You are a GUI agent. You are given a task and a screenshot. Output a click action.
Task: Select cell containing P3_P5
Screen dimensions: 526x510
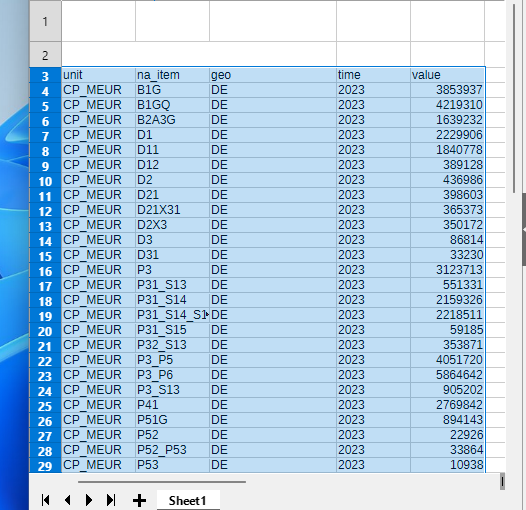172,360
